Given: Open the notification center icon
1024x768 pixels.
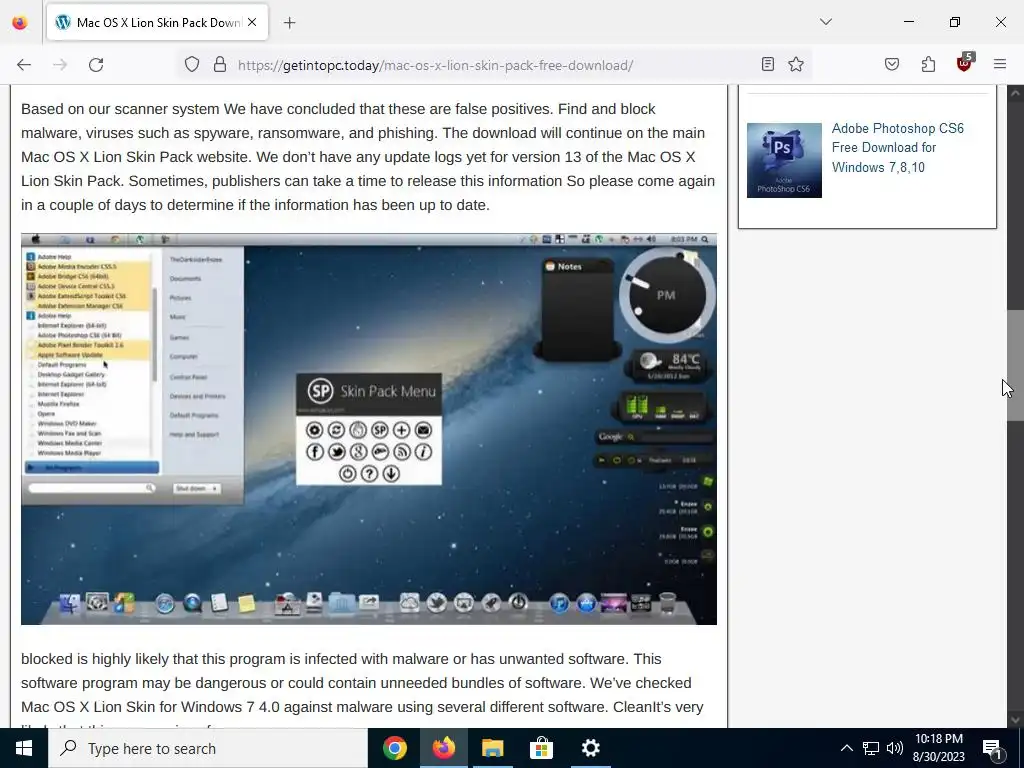Looking at the screenshot, I should coord(993,748).
